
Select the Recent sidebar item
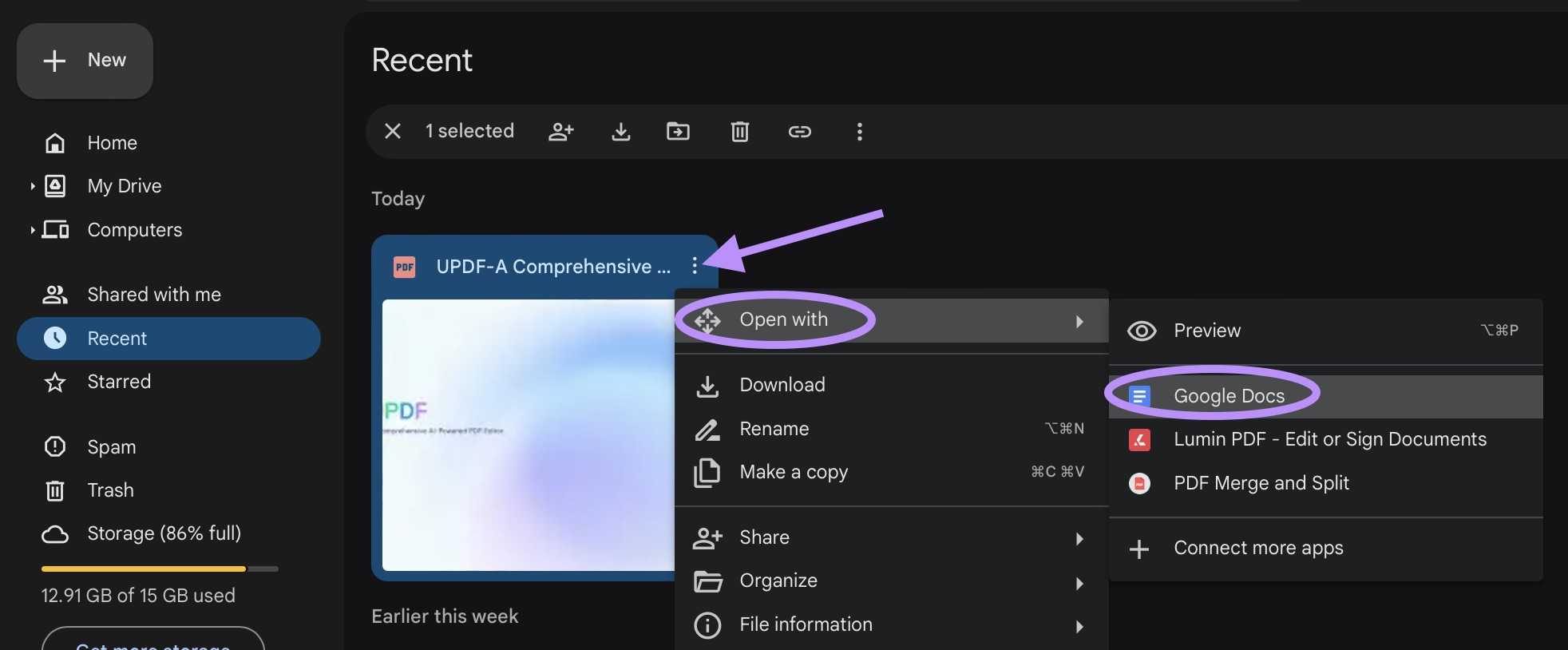pos(168,339)
